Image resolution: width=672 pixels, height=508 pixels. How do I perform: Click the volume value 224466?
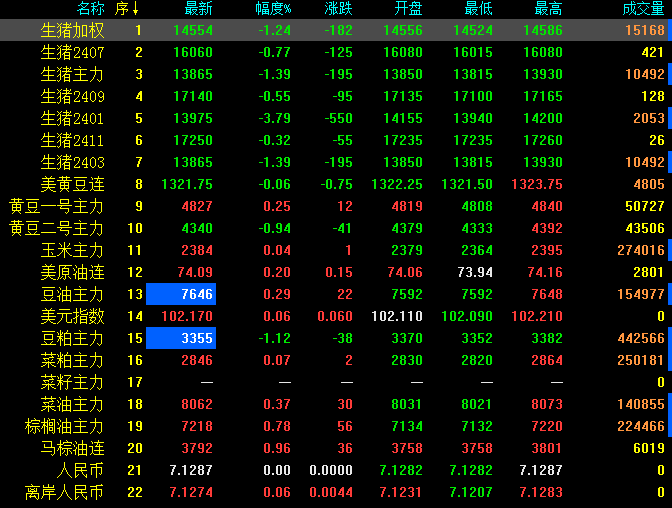tap(641, 427)
